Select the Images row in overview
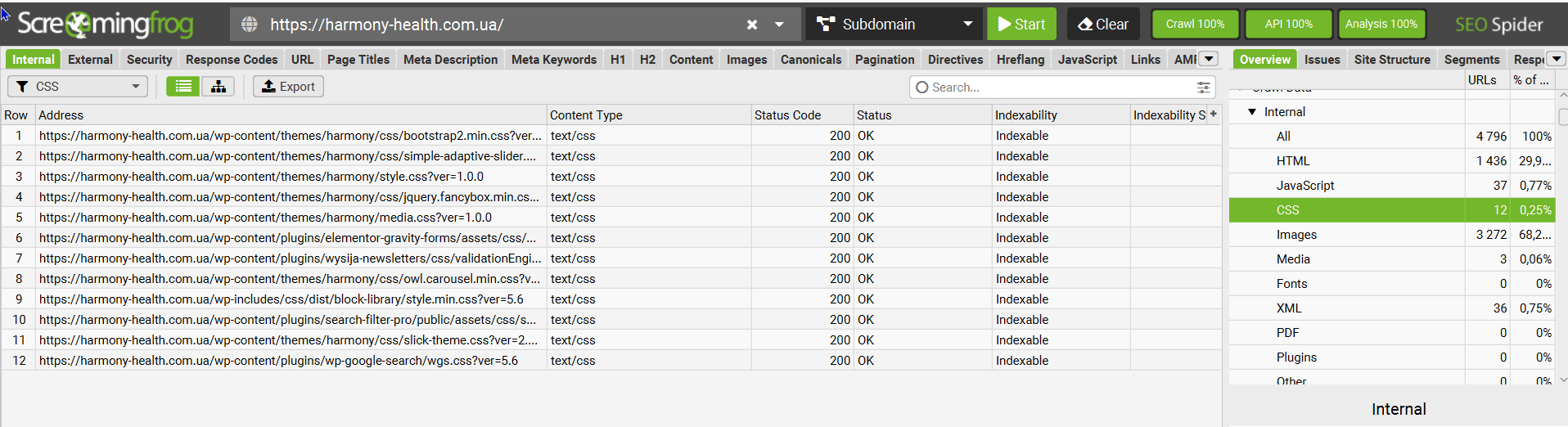 tap(1297, 235)
